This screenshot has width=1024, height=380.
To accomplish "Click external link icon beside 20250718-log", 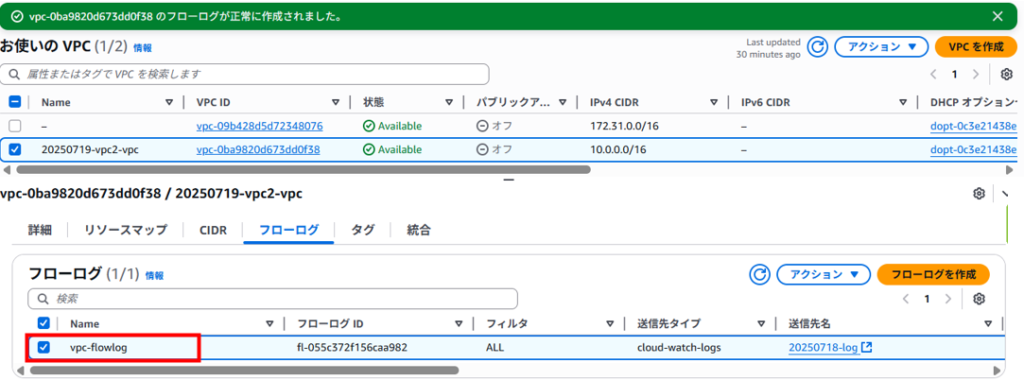I will point(867,347).
